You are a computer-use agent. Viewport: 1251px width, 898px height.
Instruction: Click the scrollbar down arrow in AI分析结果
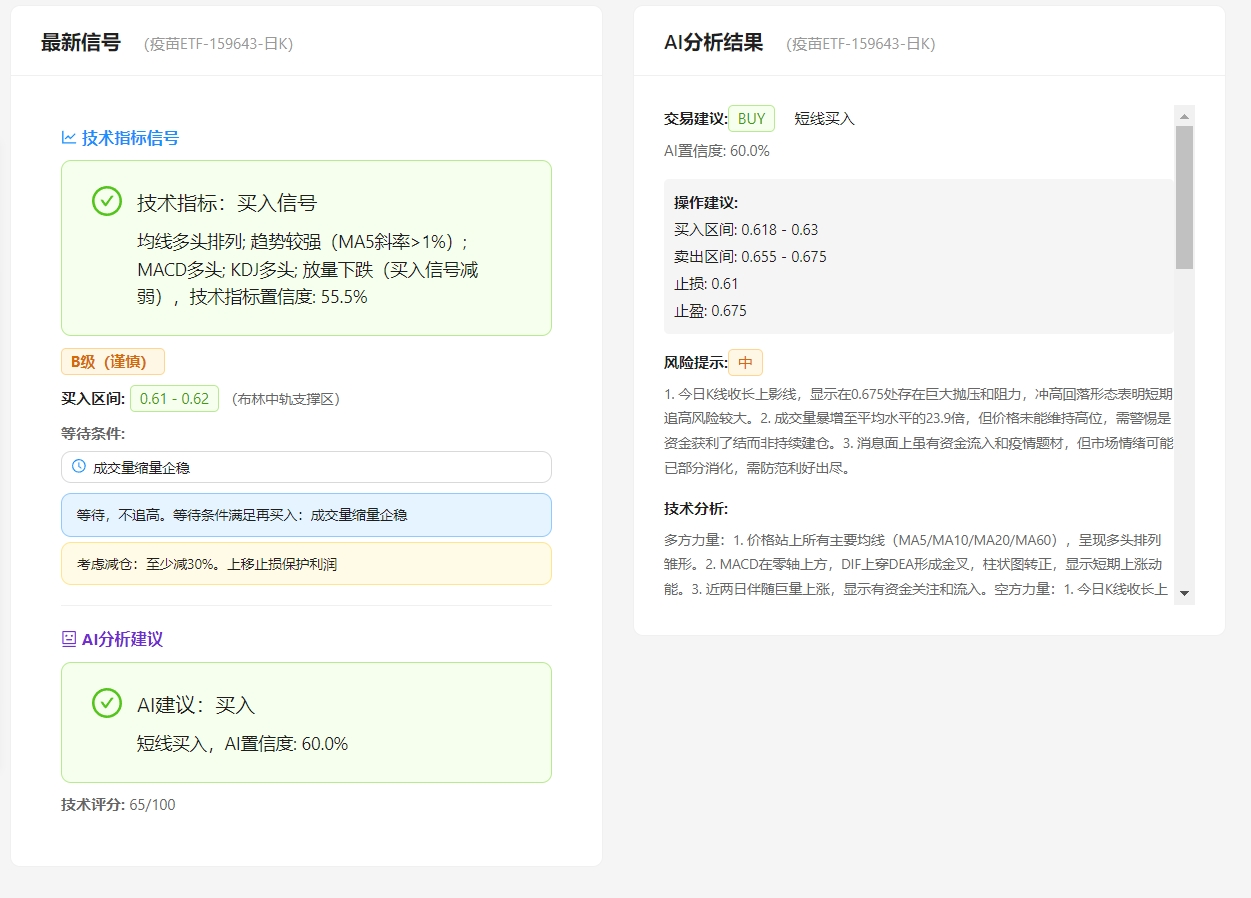click(x=1185, y=593)
